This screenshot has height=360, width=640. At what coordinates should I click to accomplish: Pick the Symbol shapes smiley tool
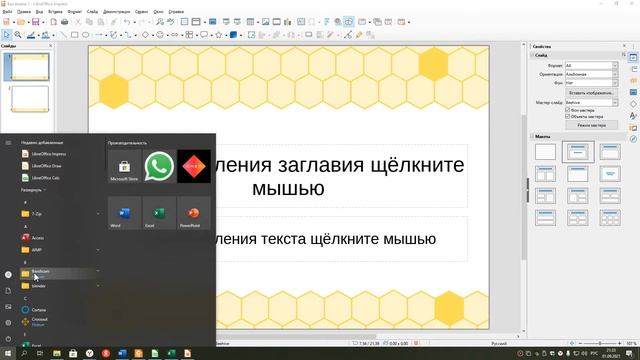(x=160, y=35)
